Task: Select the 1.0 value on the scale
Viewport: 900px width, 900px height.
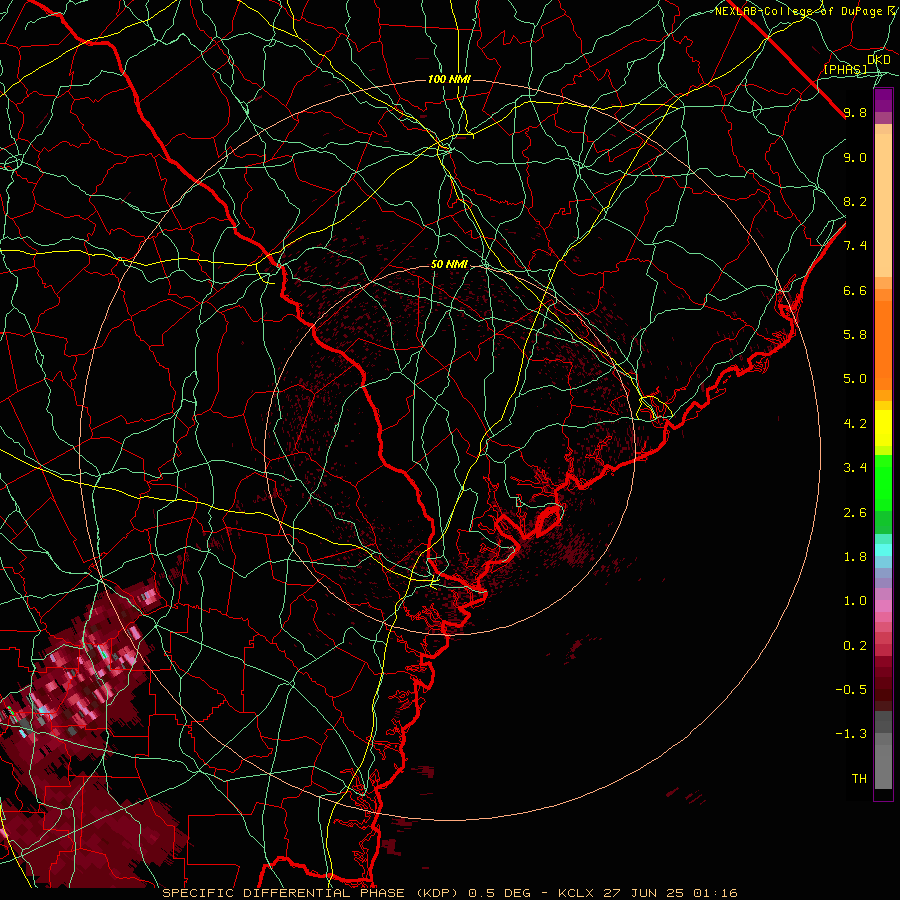Action: pyautogui.click(x=855, y=601)
